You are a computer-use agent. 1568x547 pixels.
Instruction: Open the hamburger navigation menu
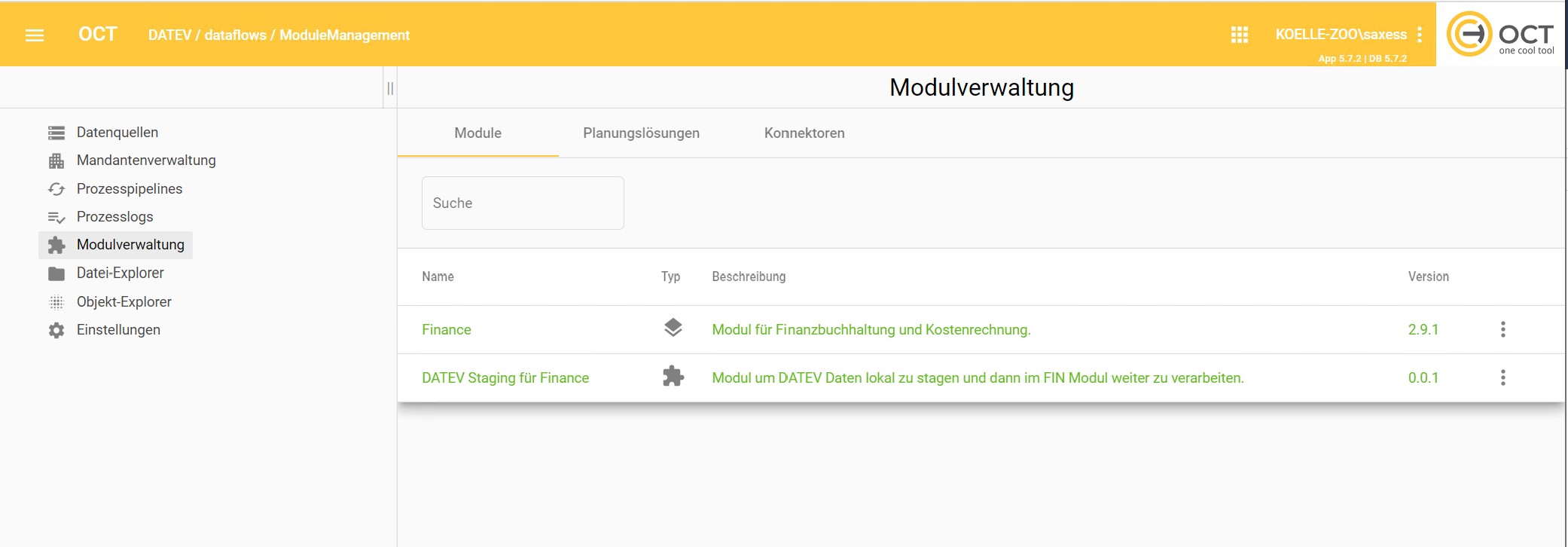click(x=35, y=35)
